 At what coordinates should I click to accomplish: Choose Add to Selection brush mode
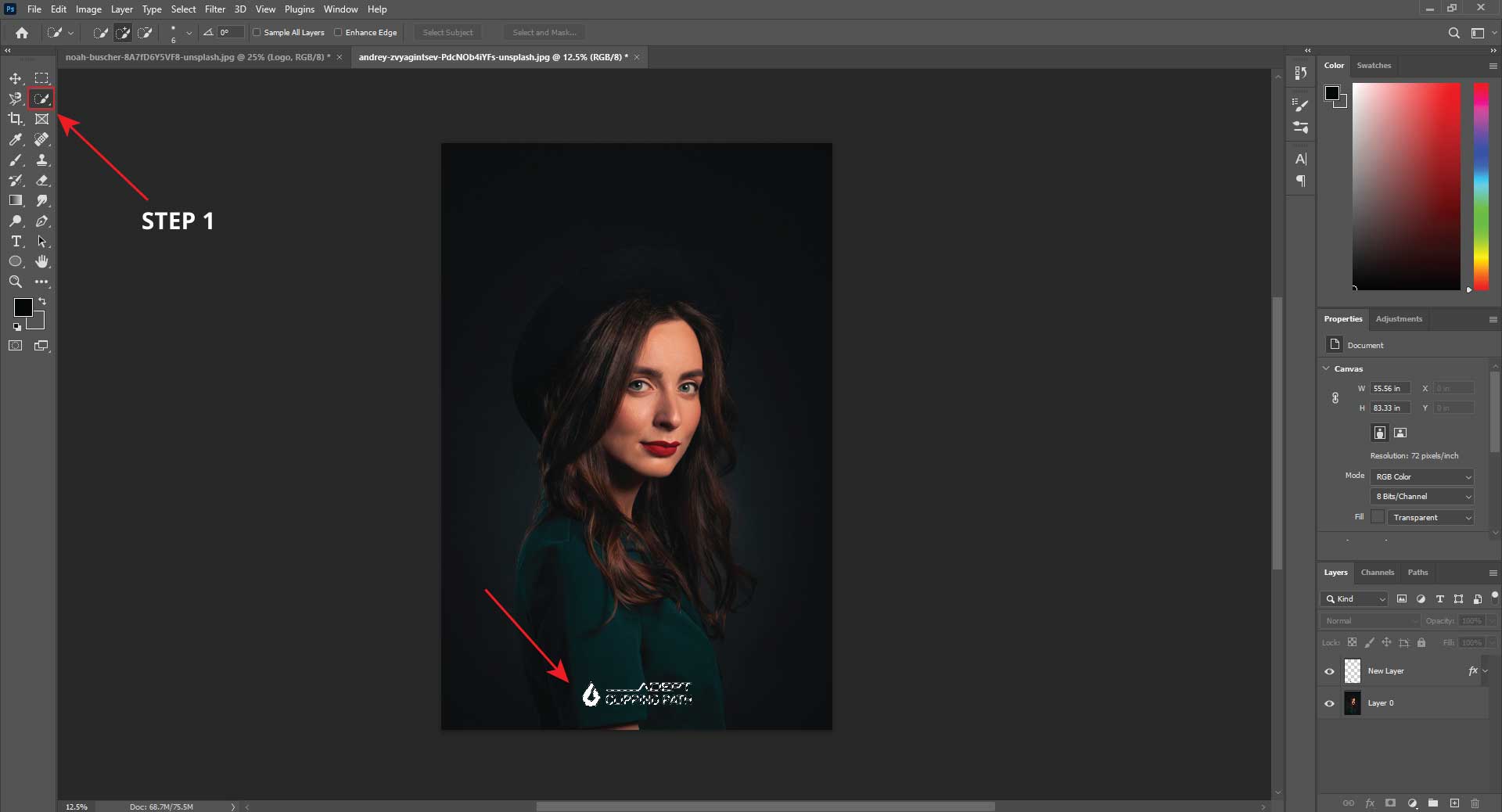point(123,33)
